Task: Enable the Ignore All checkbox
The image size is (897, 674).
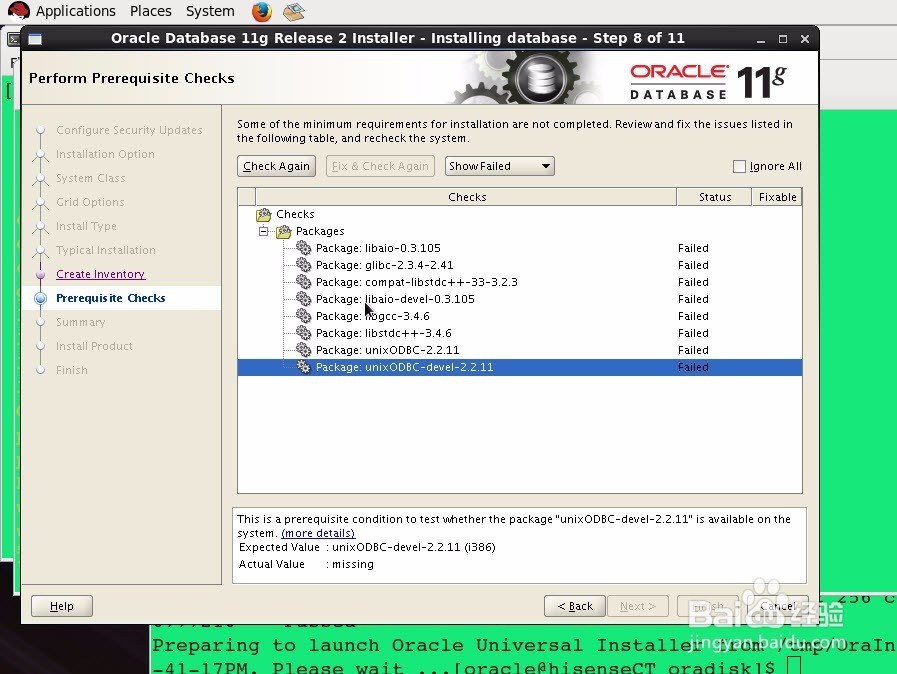Action: 739,166
